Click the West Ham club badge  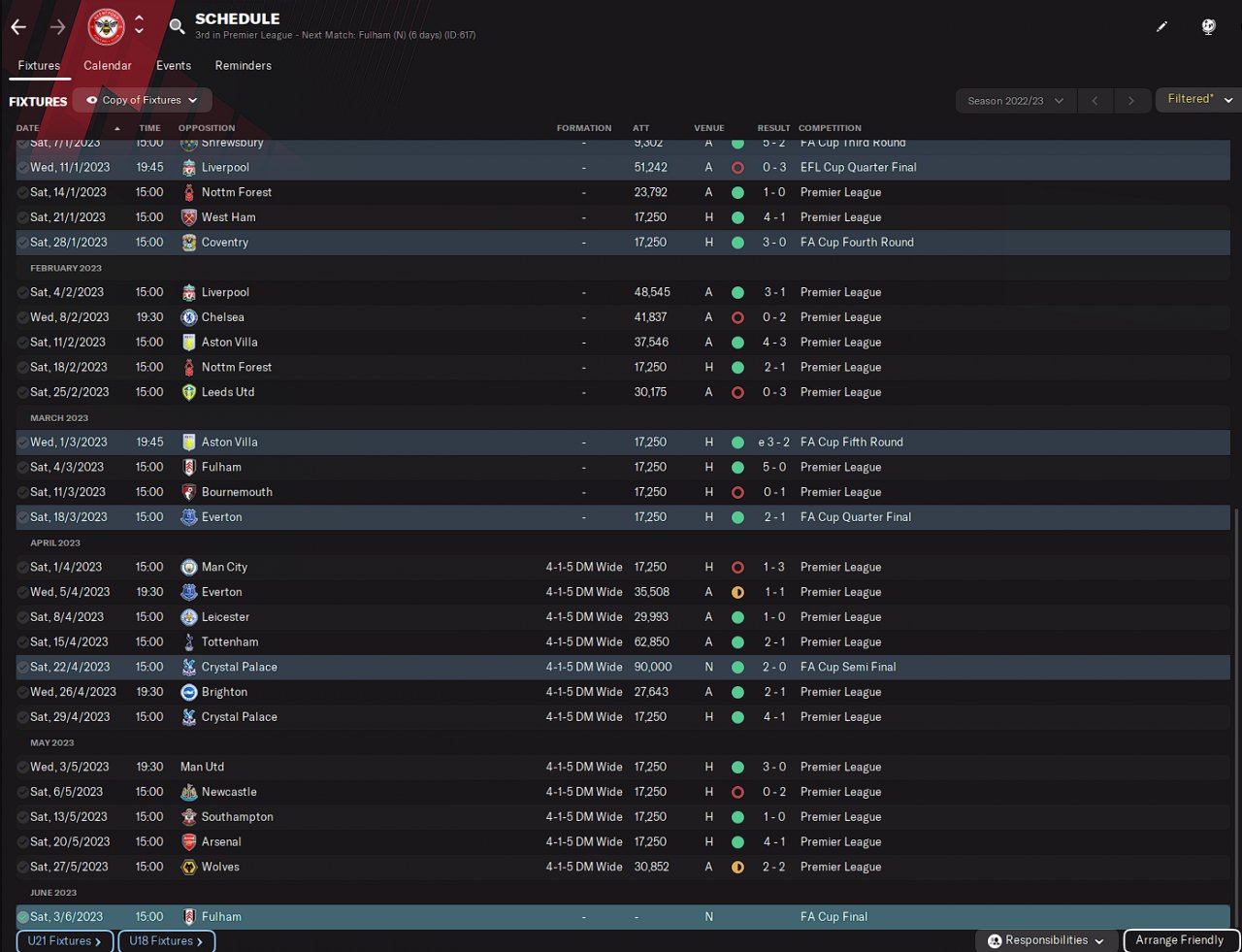pyautogui.click(x=189, y=217)
